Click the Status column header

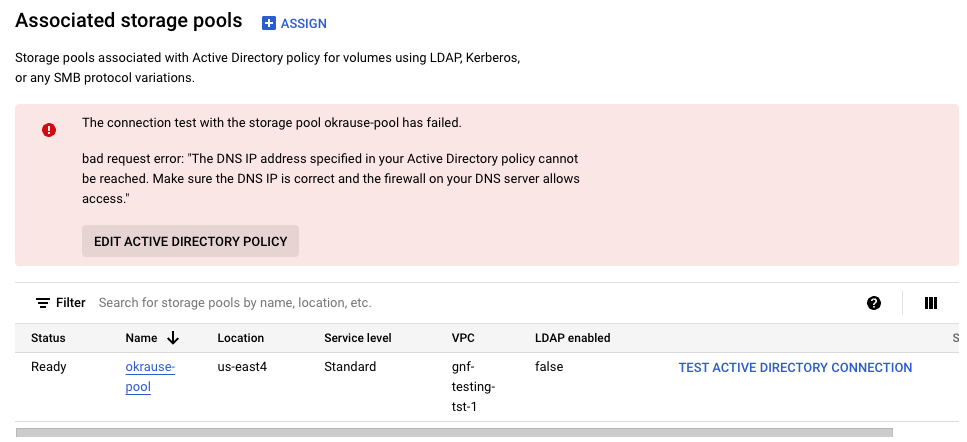coord(48,338)
